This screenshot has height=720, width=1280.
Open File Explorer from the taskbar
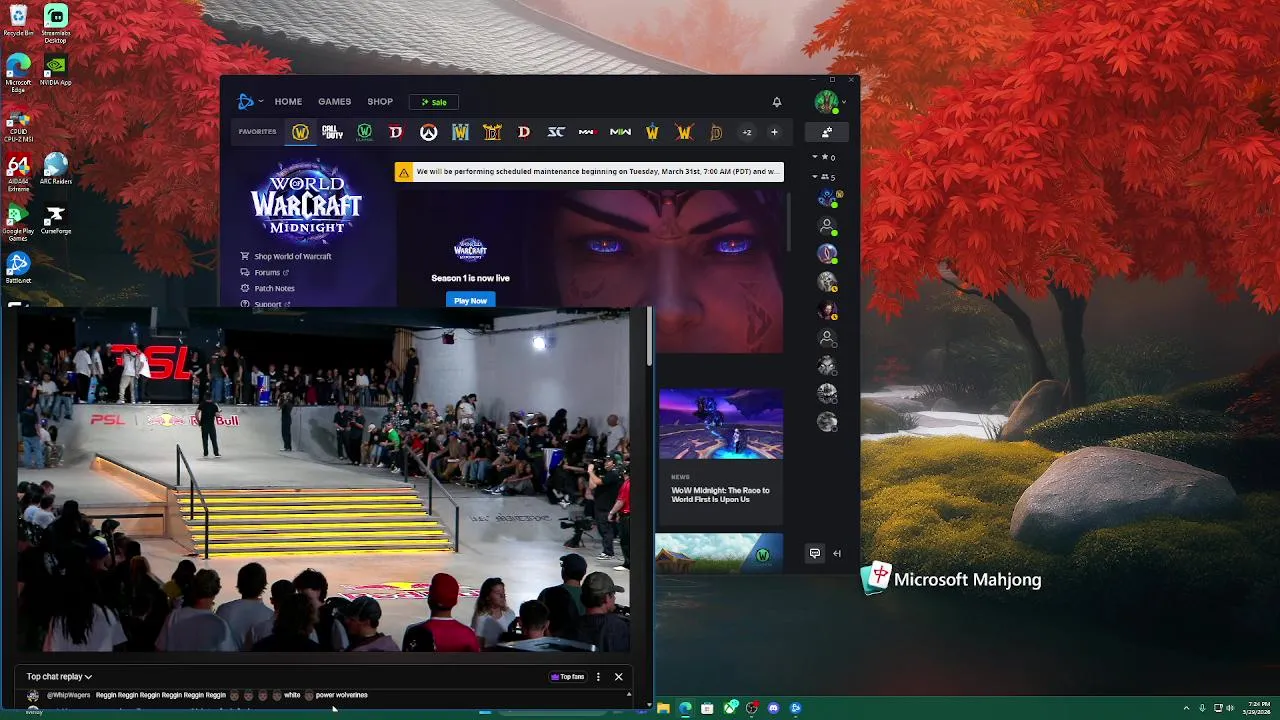click(663, 708)
